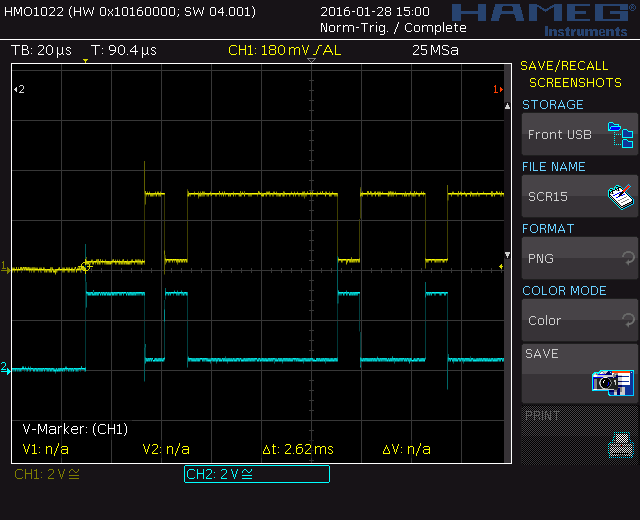Screen dimensions: 640x520
Task: Click the date and time 2016-01-28 15:00
Action: [375, 11]
